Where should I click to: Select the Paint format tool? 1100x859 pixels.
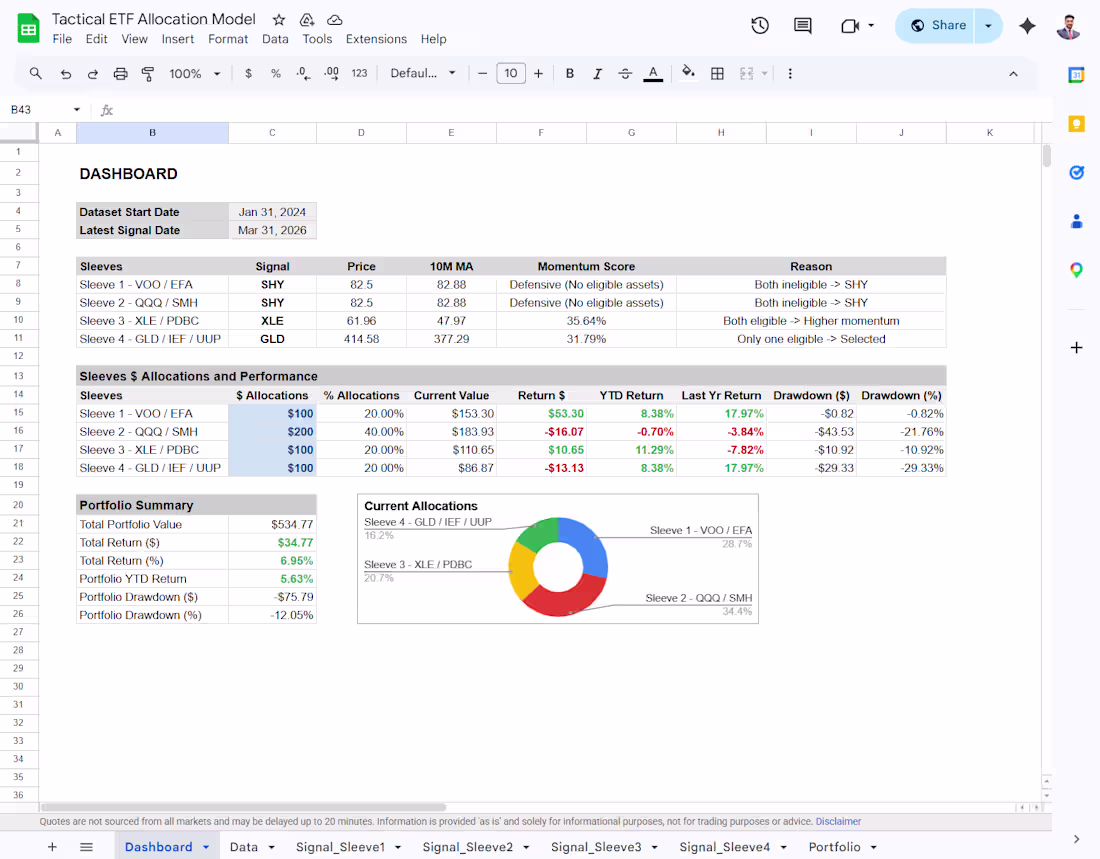pos(146,73)
